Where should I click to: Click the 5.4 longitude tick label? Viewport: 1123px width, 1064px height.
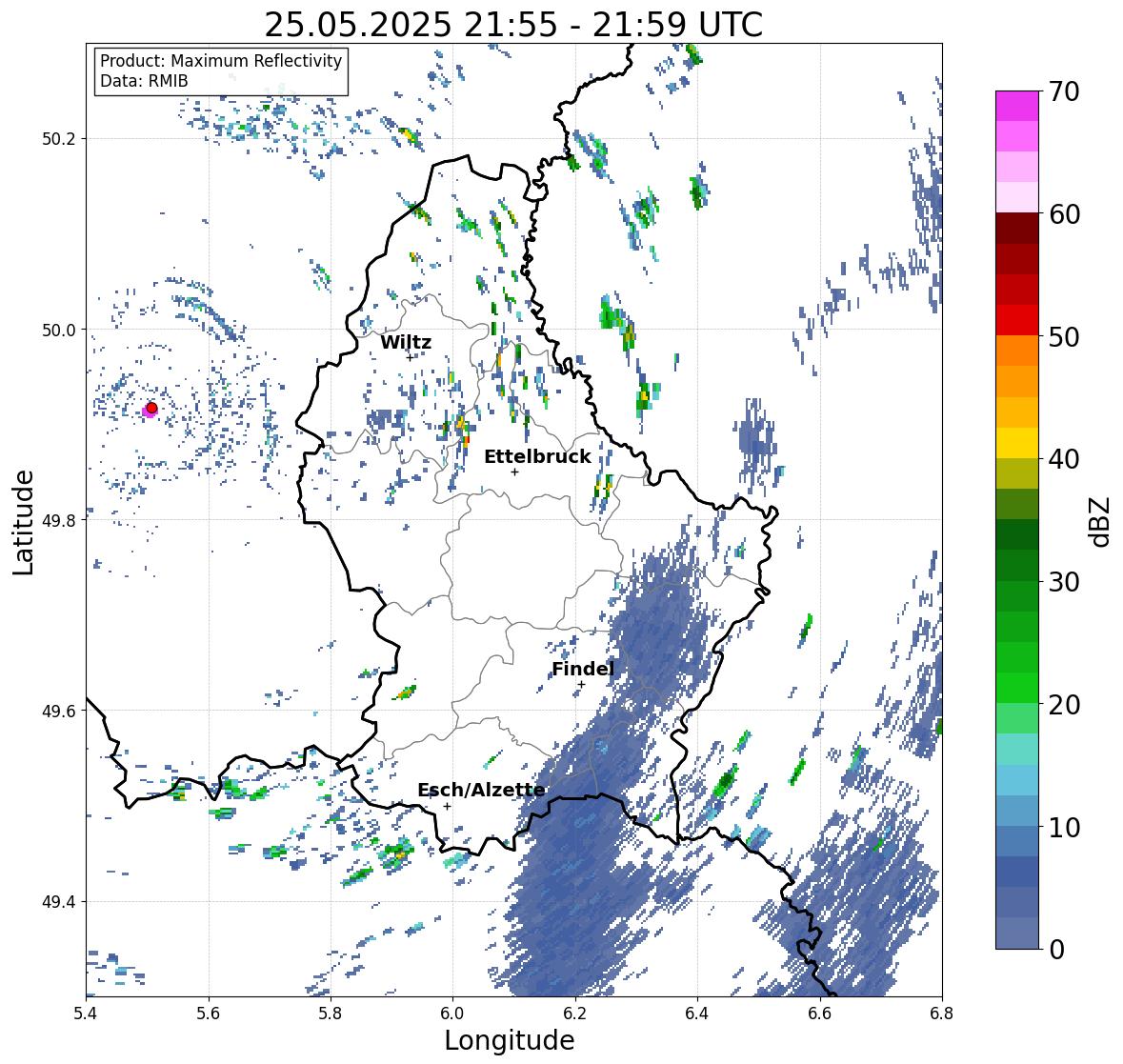pyautogui.click(x=86, y=1013)
